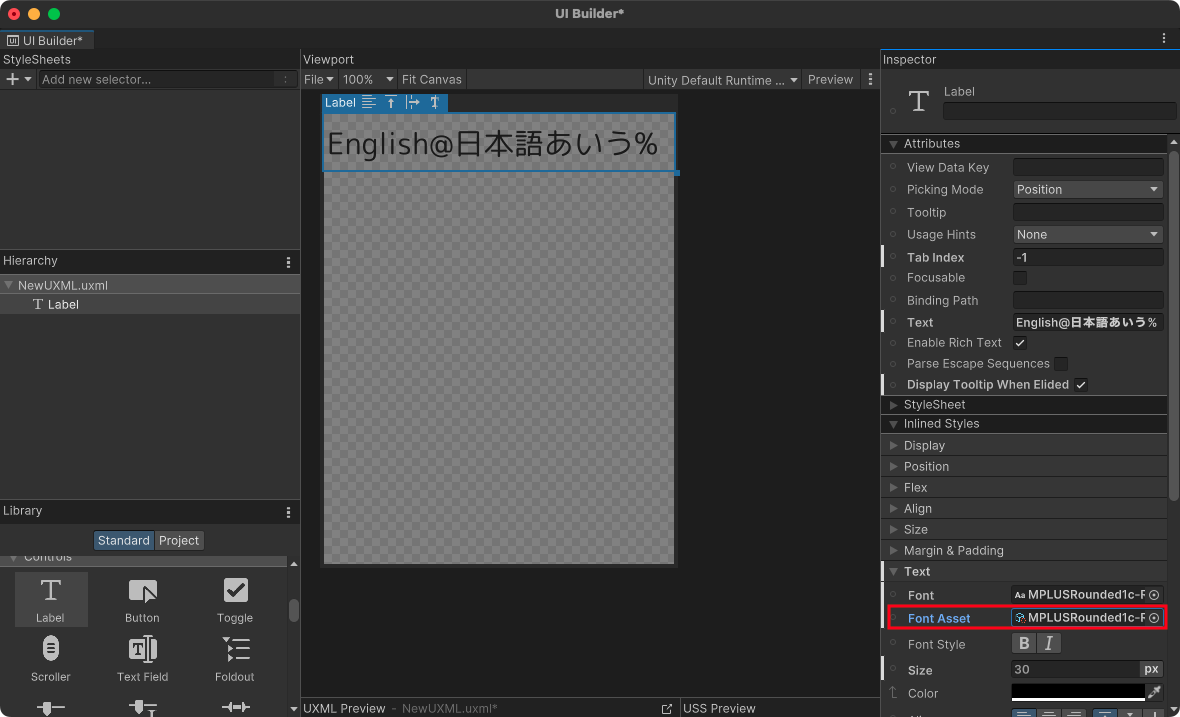Click the Text attribute input field
The height and width of the screenshot is (717, 1180).
tap(1087, 322)
